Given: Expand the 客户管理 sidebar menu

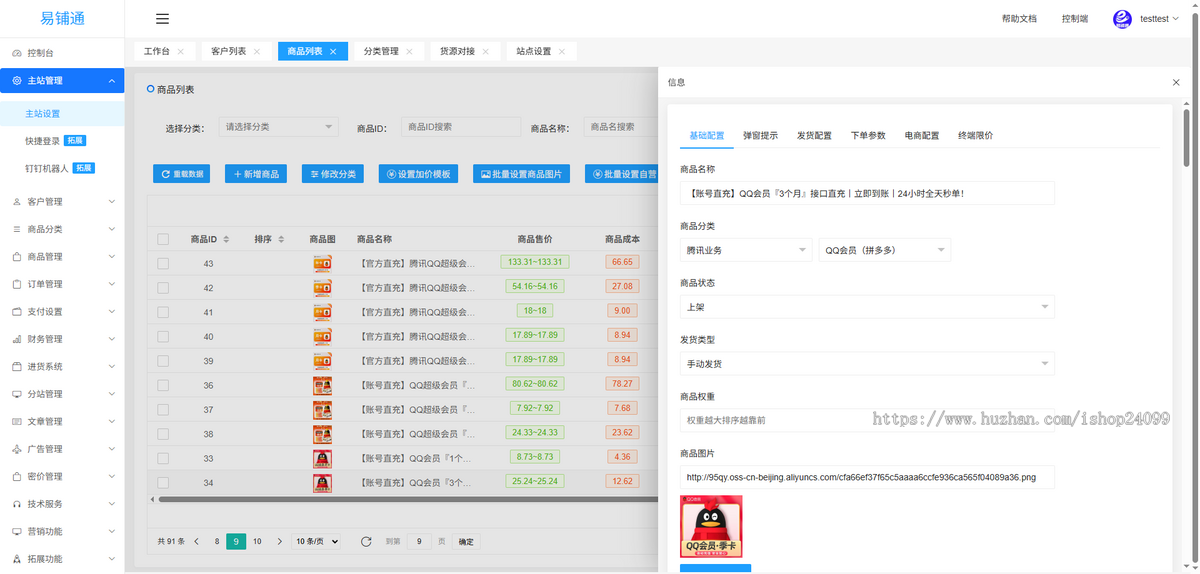Looking at the screenshot, I should [62, 201].
